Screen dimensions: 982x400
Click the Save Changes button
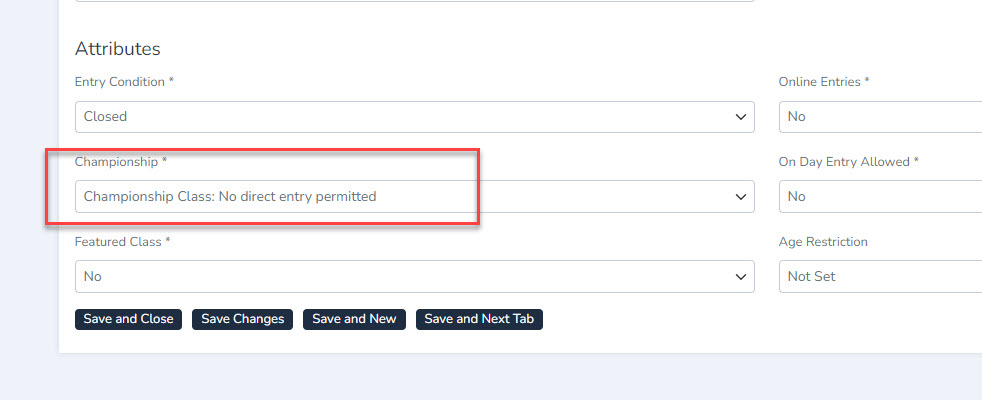click(x=242, y=319)
